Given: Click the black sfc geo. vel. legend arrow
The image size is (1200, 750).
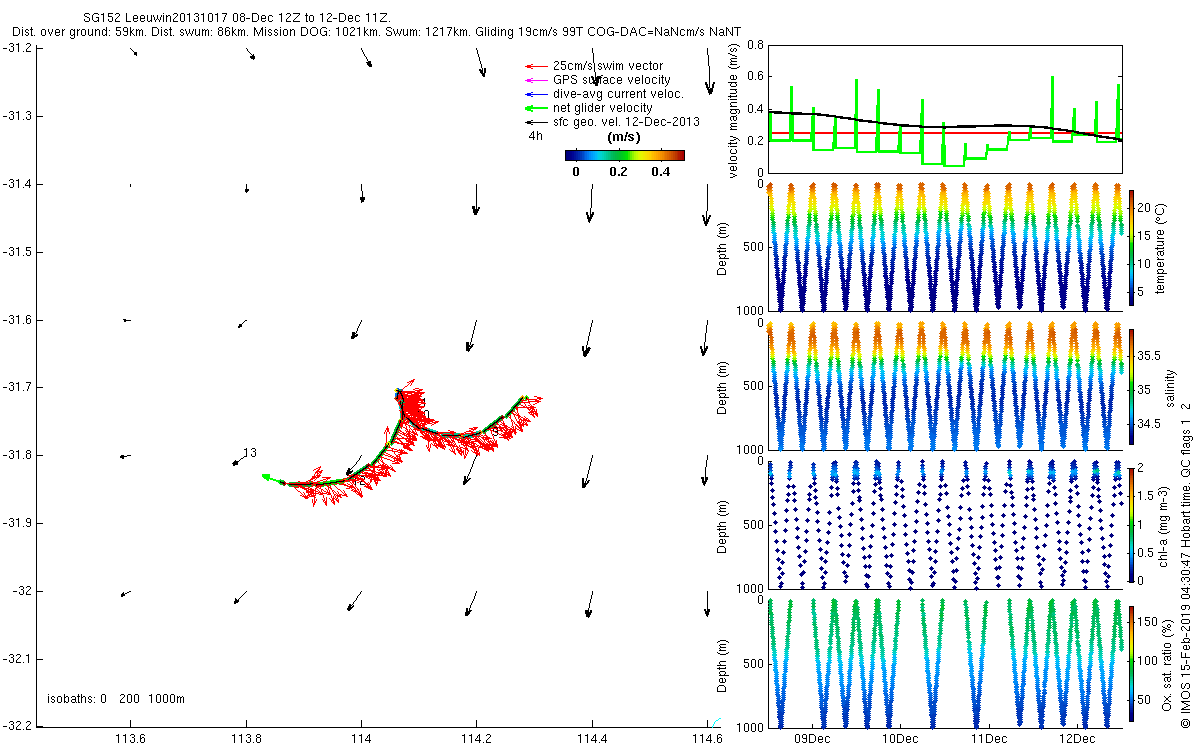Looking at the screenshot, I should 535,122.
